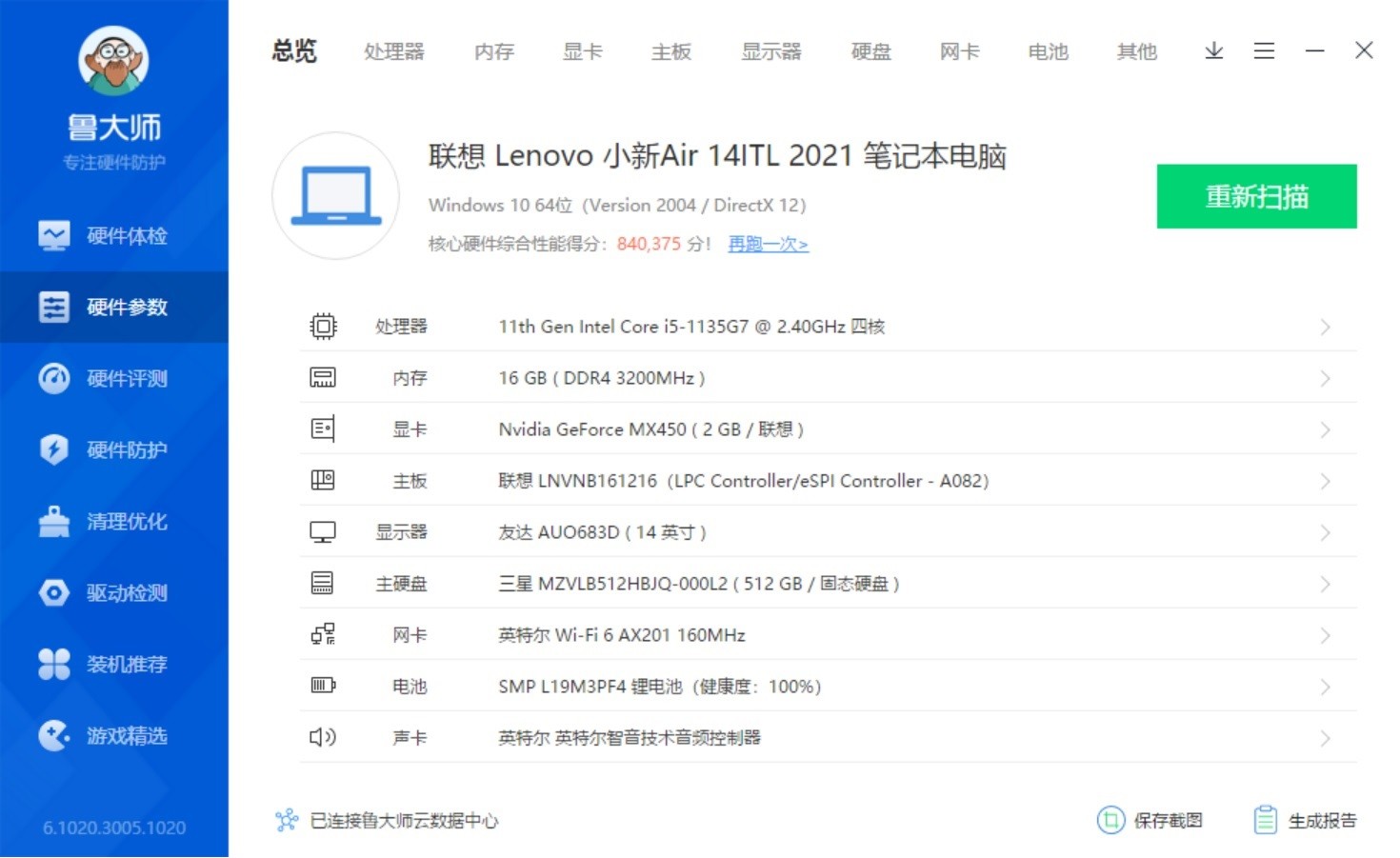The height and width of the screenshot is (858, 1400).
Task: Click 已连接鲁大师云数据中心 status text
Action: coord(404,820)
